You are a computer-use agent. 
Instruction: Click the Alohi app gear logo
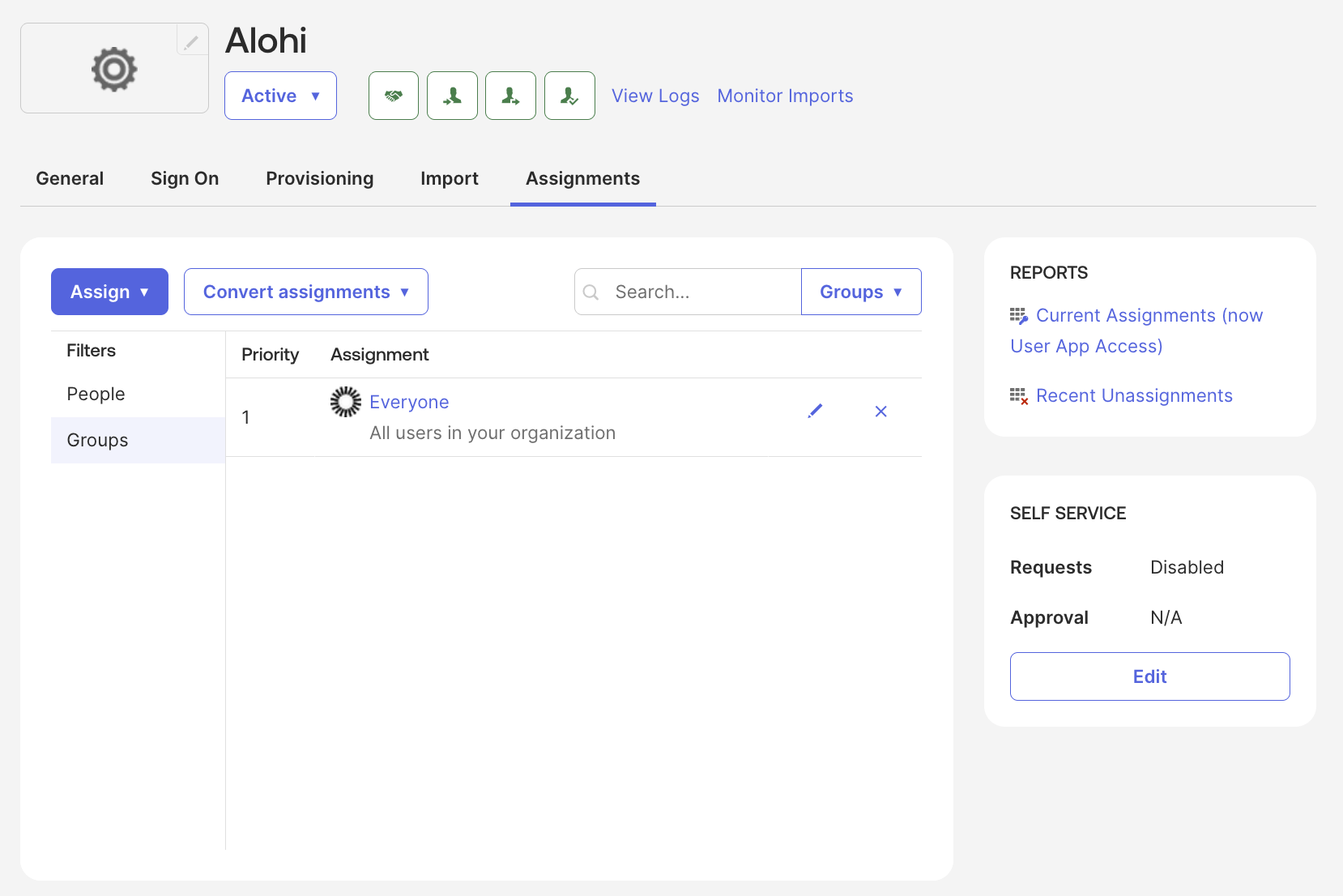click(x=114, y=69)
